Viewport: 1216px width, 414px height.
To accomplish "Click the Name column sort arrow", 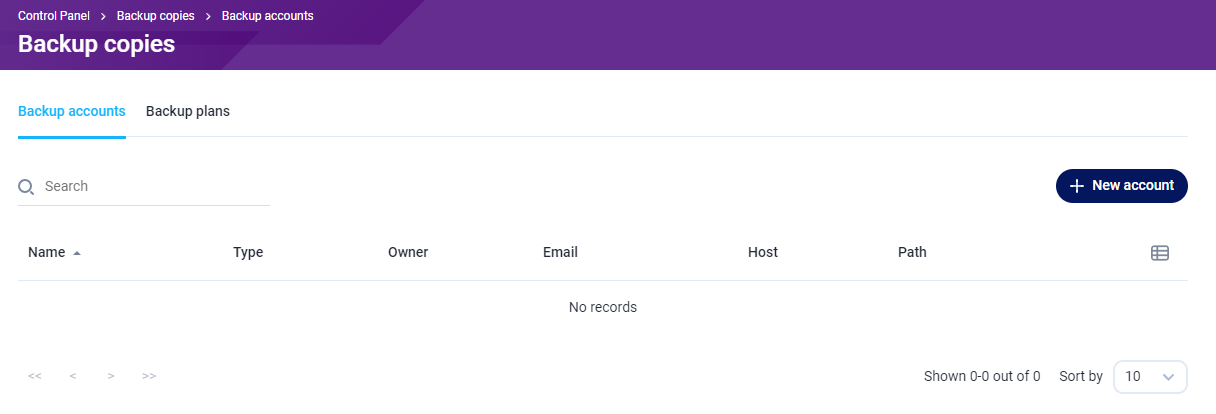I will [x=77, y=253].
